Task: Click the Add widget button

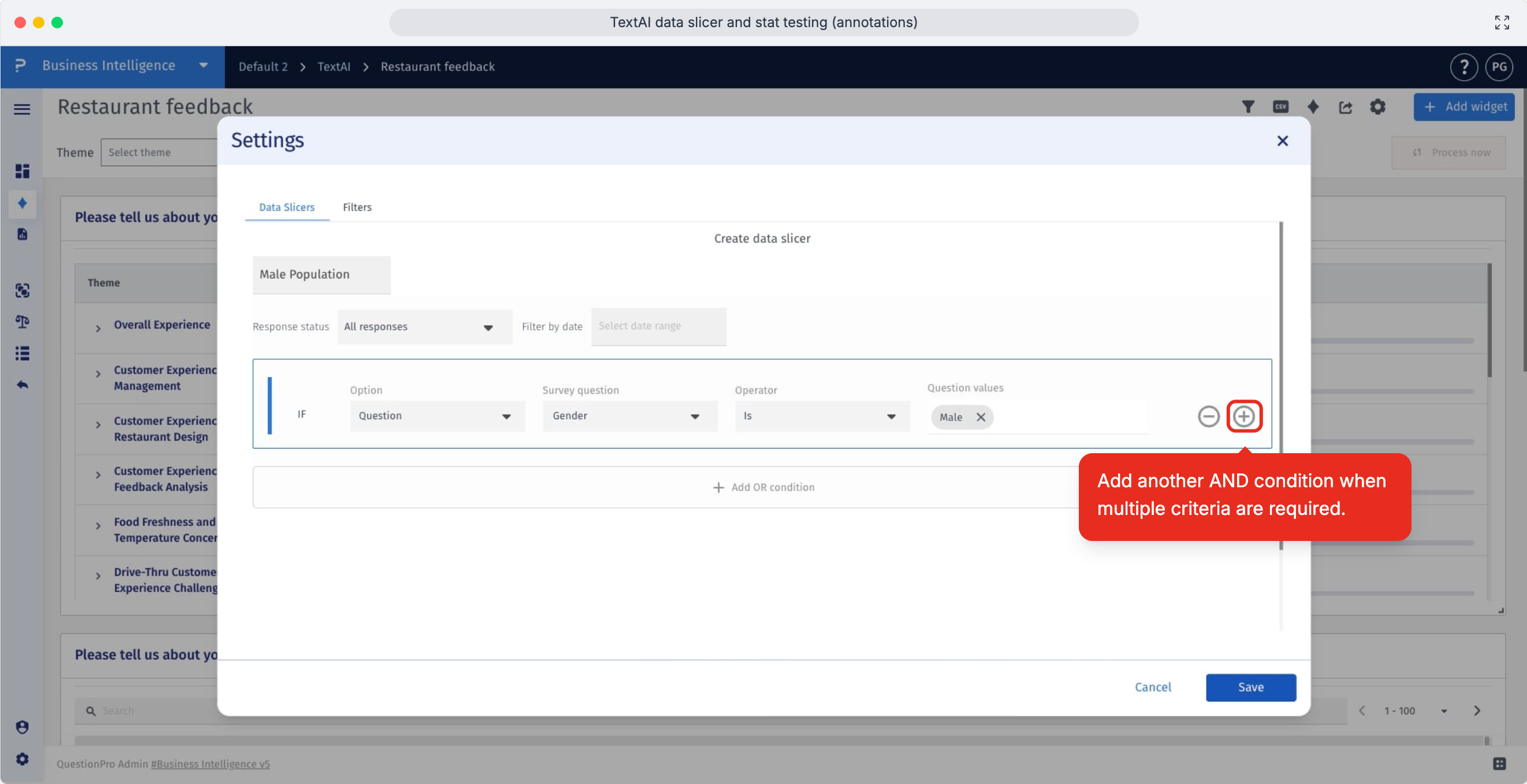Action: click(1463, 107)
